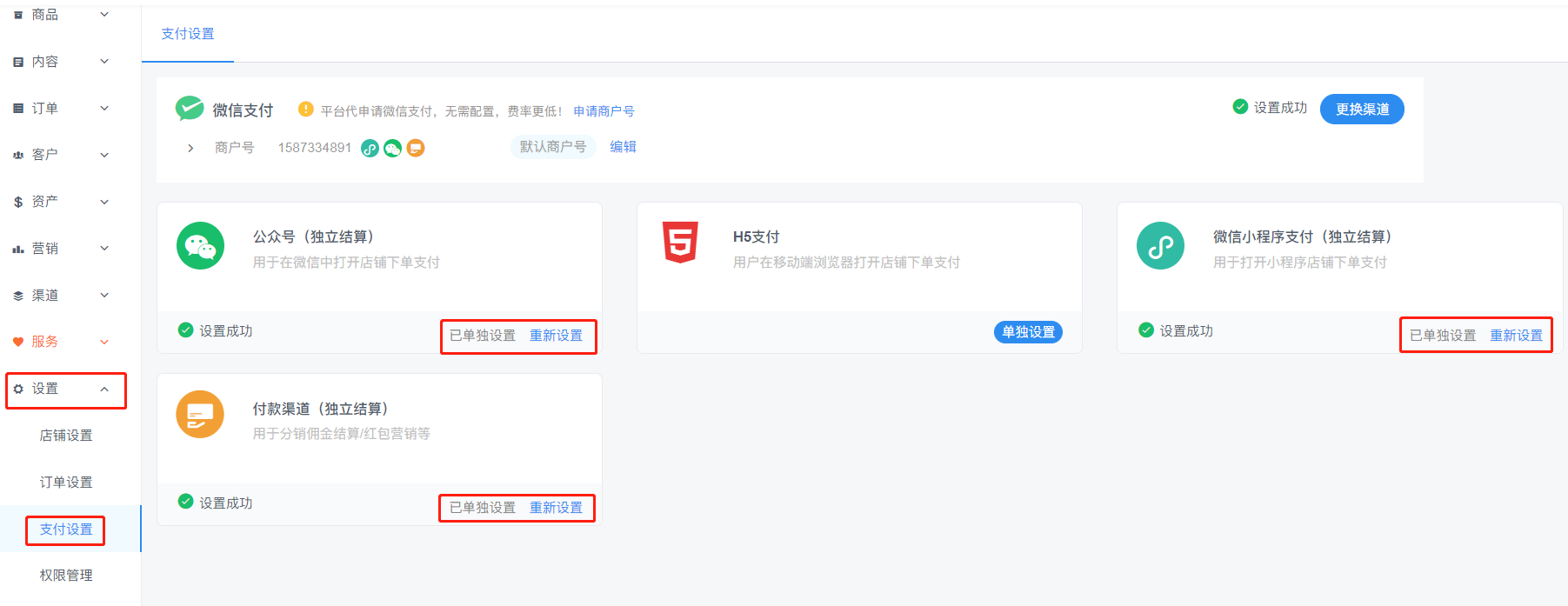Click success check icon in 付款渠道 card
The height and width of the screenshot is (606, 1568).
coord(185,501)
